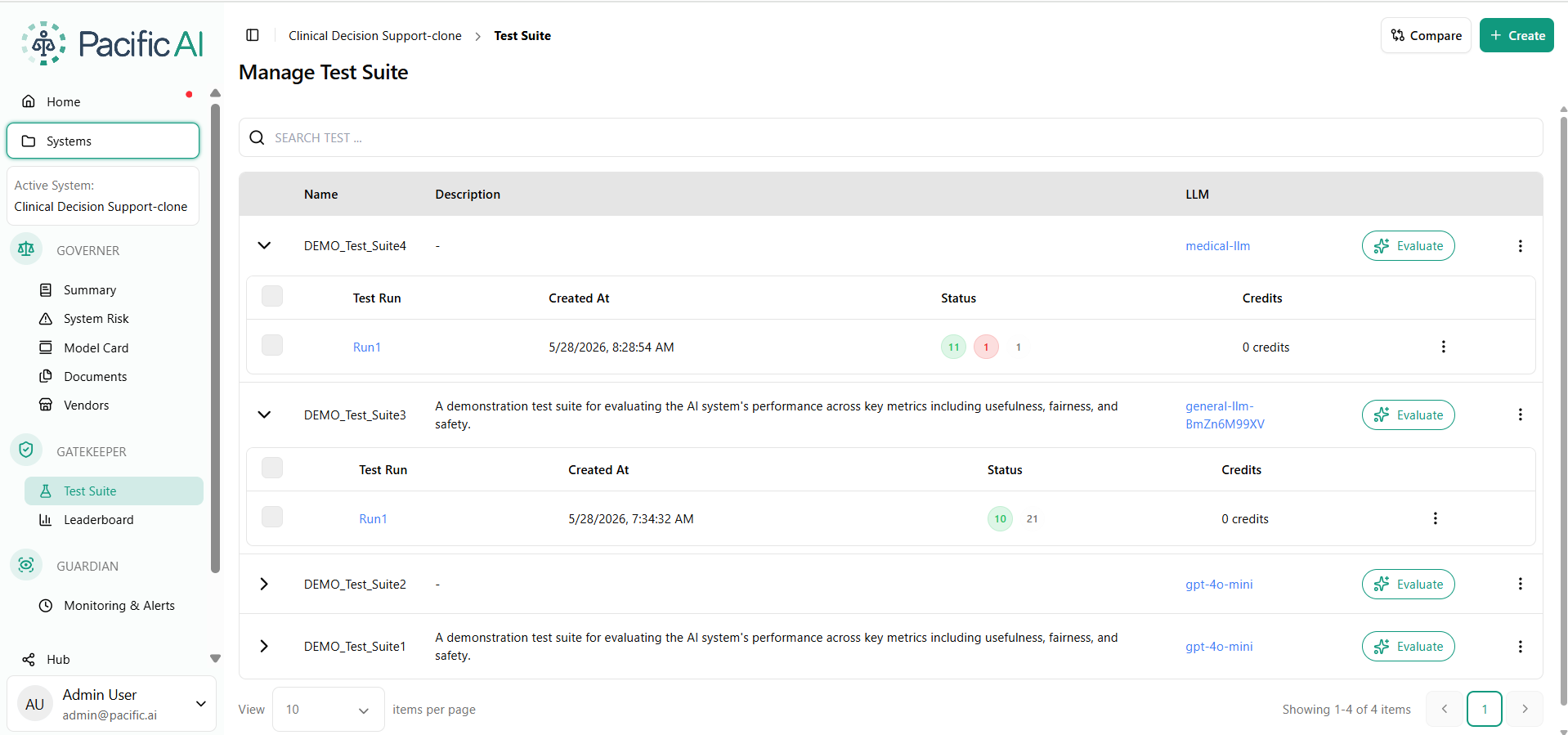Image resolution: width=1568 pixels, height=735 pixels.
Task: Open more options for DEMO_Test_Suite4
Action: (x=1520, y=246)
